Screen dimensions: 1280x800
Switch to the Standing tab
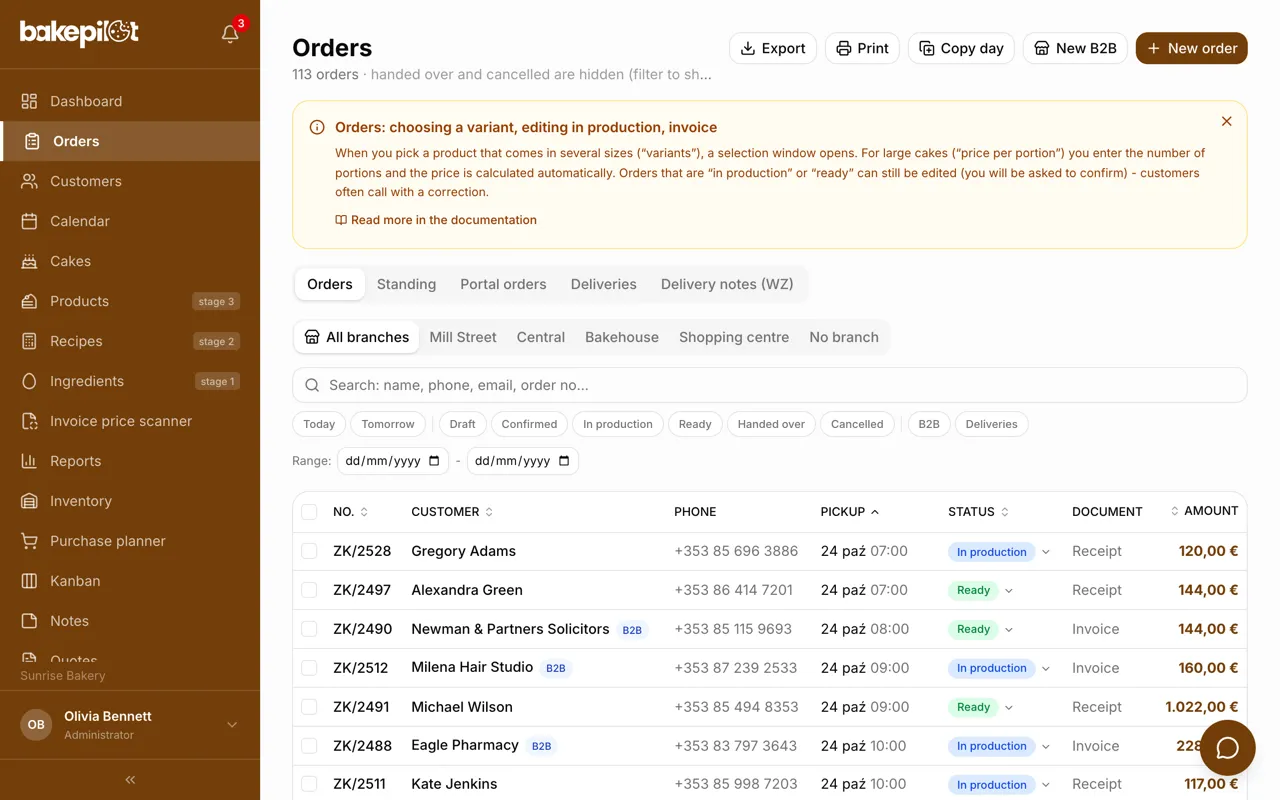(x=406, y=284)
